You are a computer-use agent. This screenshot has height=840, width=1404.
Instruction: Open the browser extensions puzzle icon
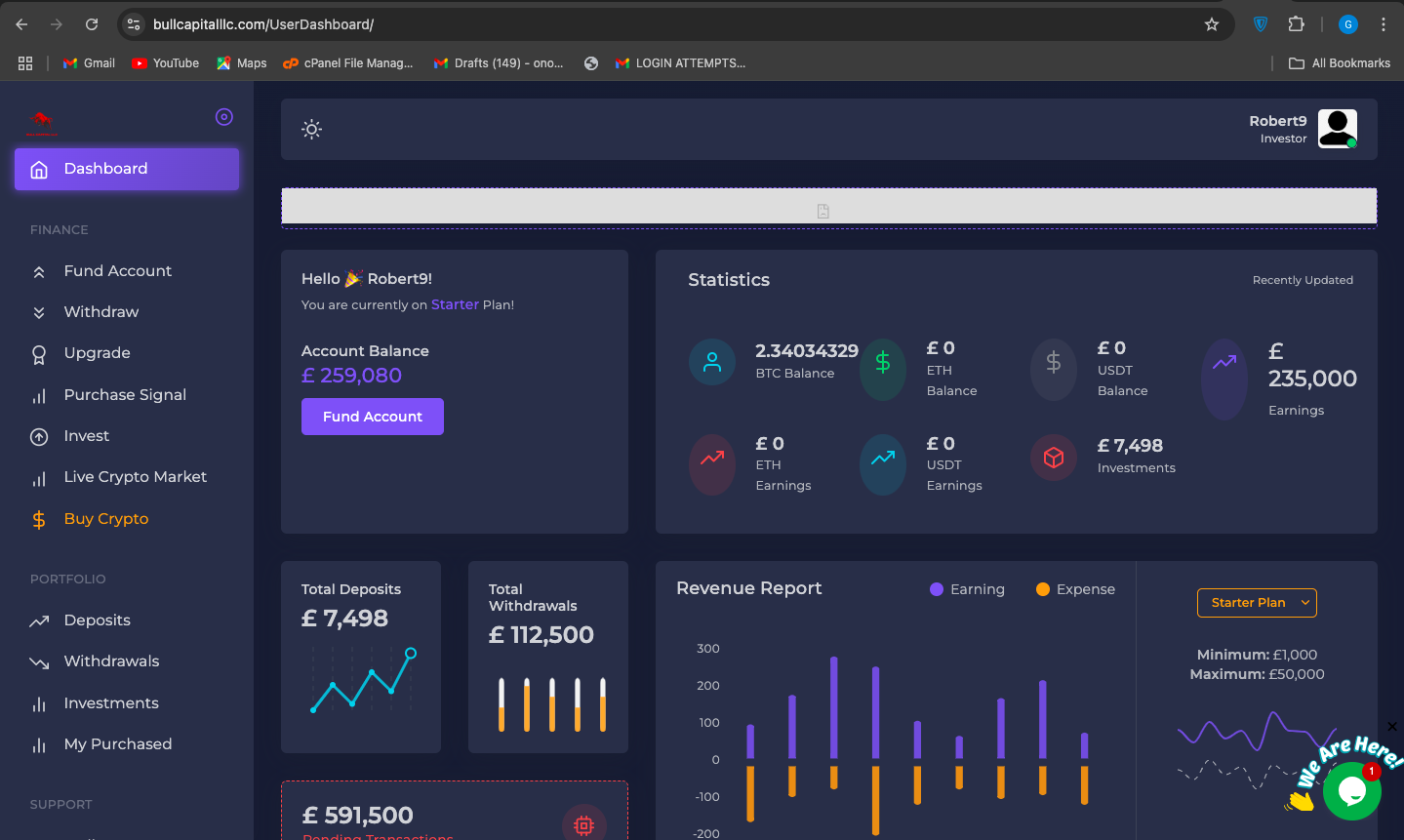pos(1297,24)
